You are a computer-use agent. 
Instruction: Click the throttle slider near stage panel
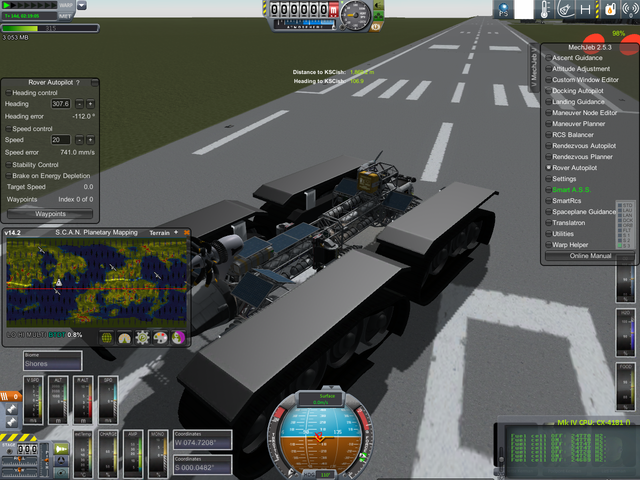45,460
